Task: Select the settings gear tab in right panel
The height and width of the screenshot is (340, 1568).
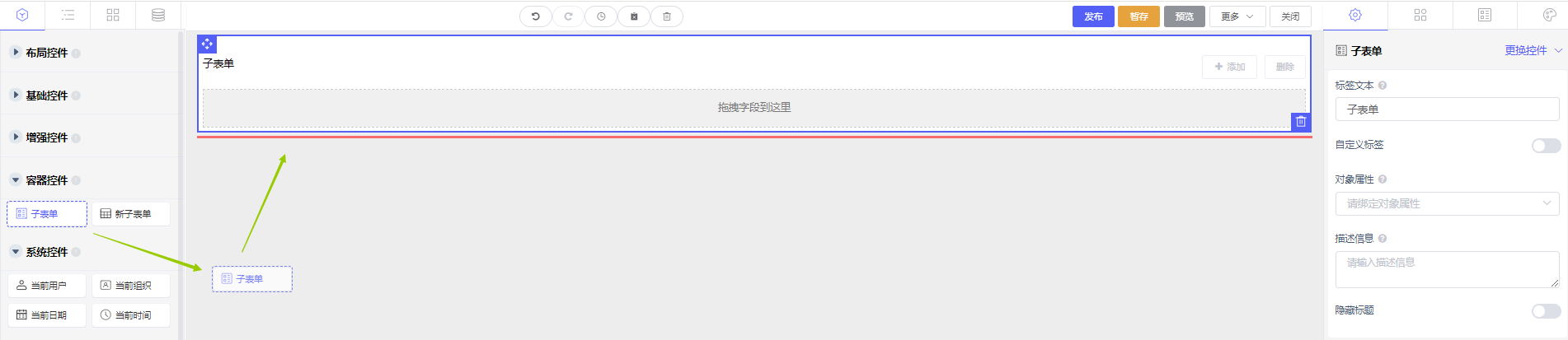Action: (1355, 15)
